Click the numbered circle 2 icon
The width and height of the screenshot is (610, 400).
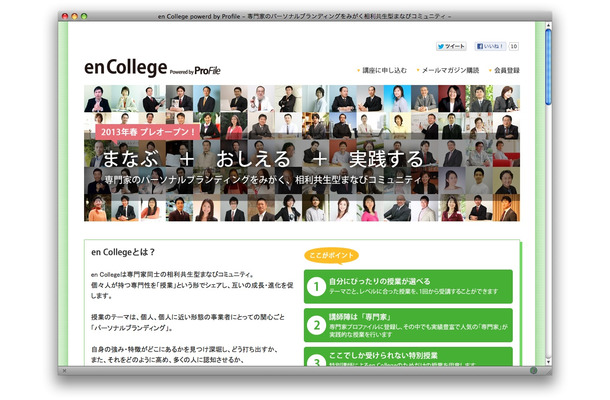[x=316, y=325]
